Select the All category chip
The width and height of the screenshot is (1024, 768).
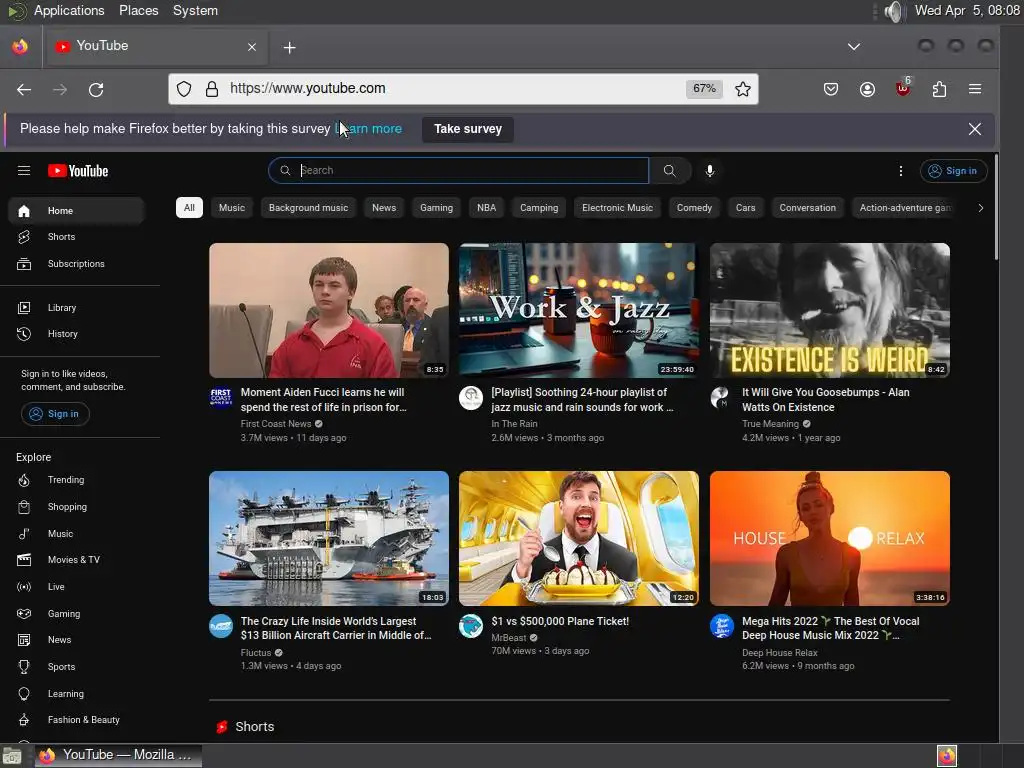pos(189,208)
